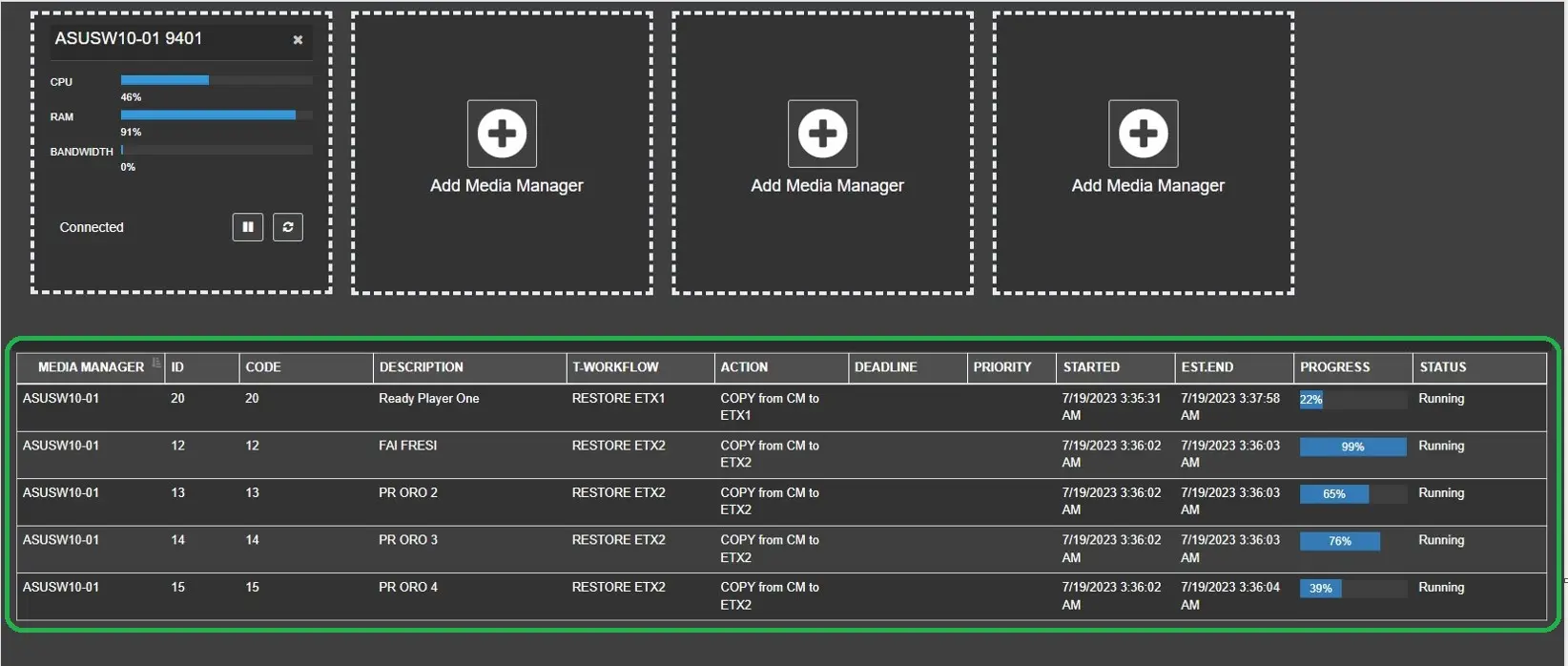
Task: Click the Description column header
Action: pos(421,367)
